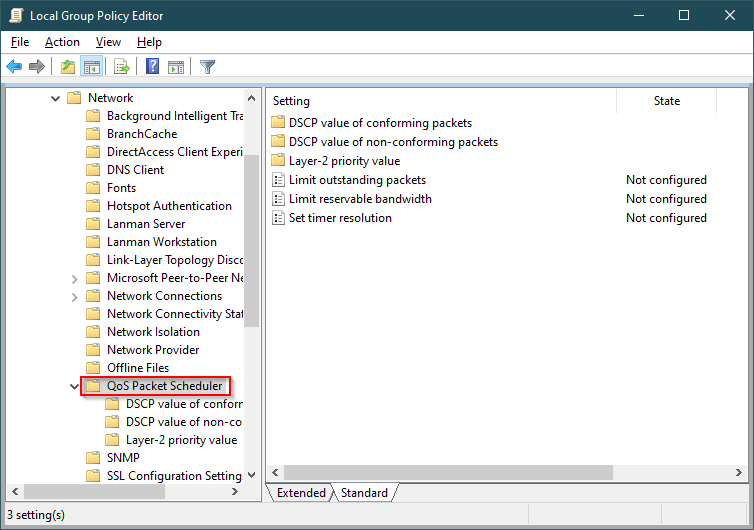The width and height of the screenshot is (754, 530).
Task: Click the Filter funnel toolbar icon
Action: [x=207, y=67]
